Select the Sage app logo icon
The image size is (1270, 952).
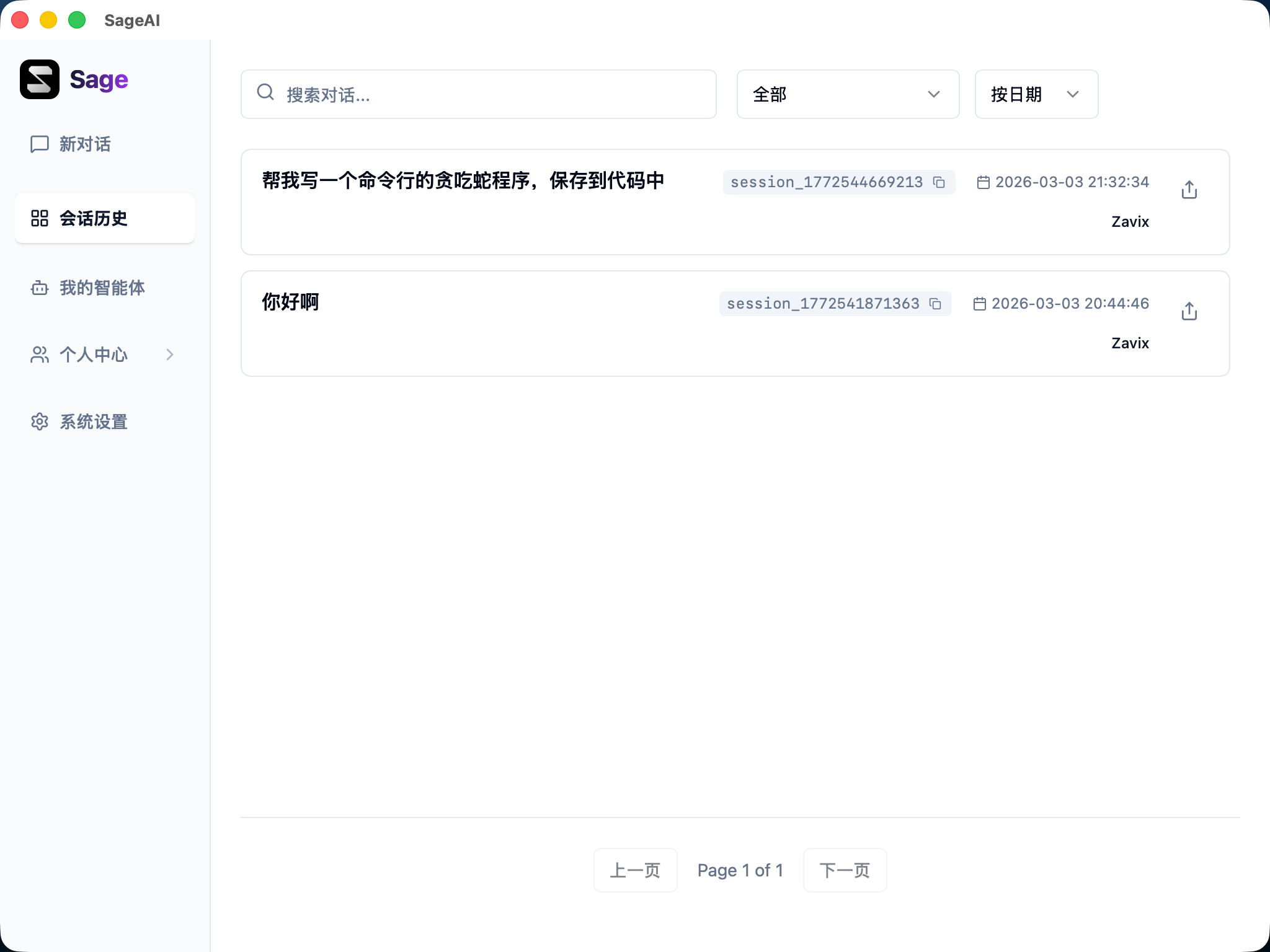[39, 79]
